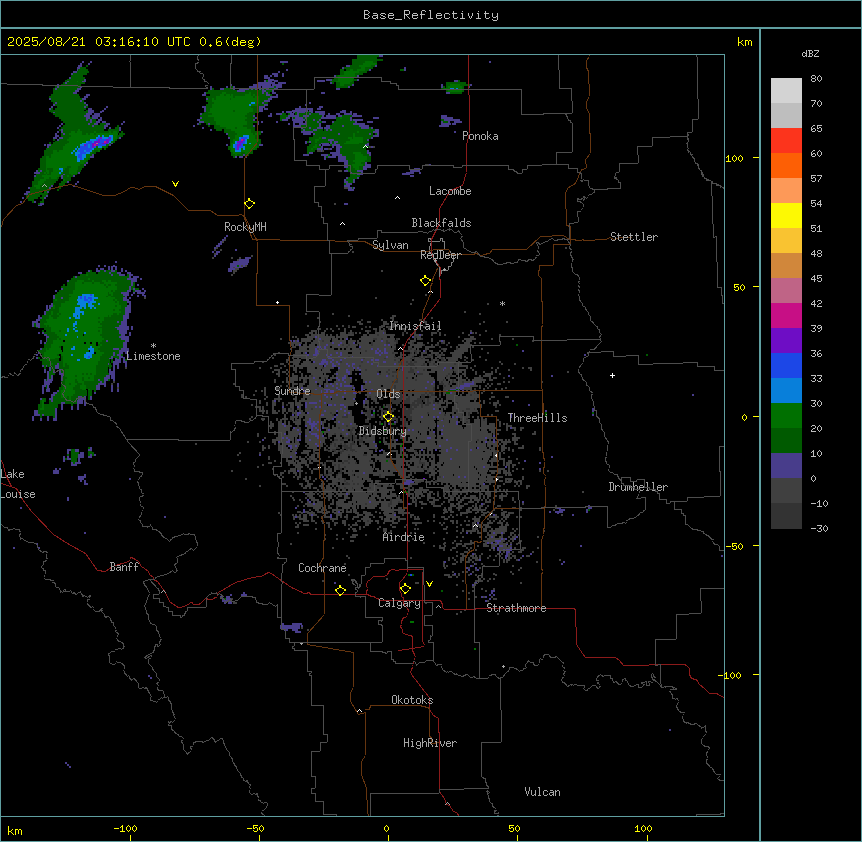Select the Blackfalds city label
Screen dimensions: 862x842
pyautogui.click(x=441, y=223)
